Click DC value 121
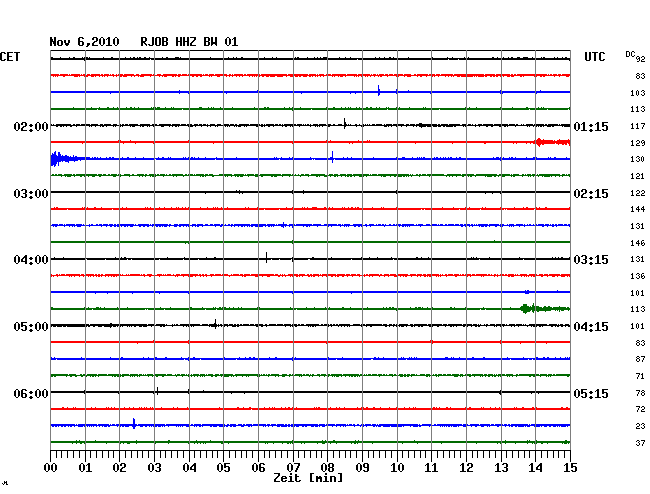This screenshot has height=494, width=650. pyautogui.click(x=638, y=176)
